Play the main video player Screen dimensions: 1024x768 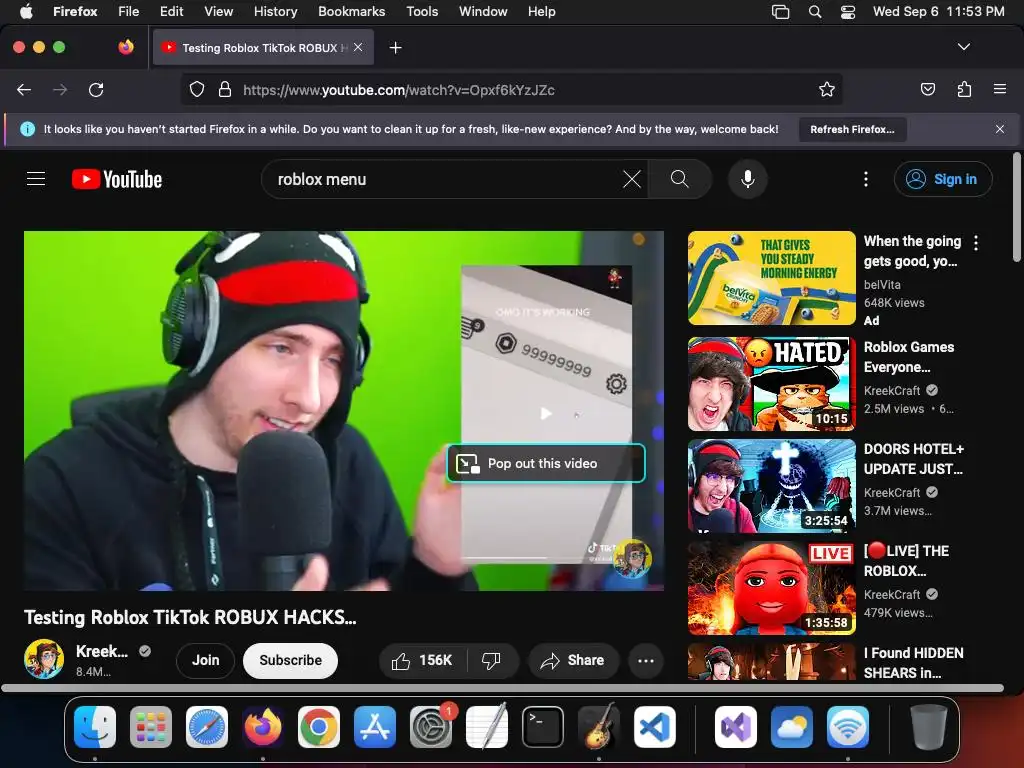pyautogui.click(x=344, y=411)
